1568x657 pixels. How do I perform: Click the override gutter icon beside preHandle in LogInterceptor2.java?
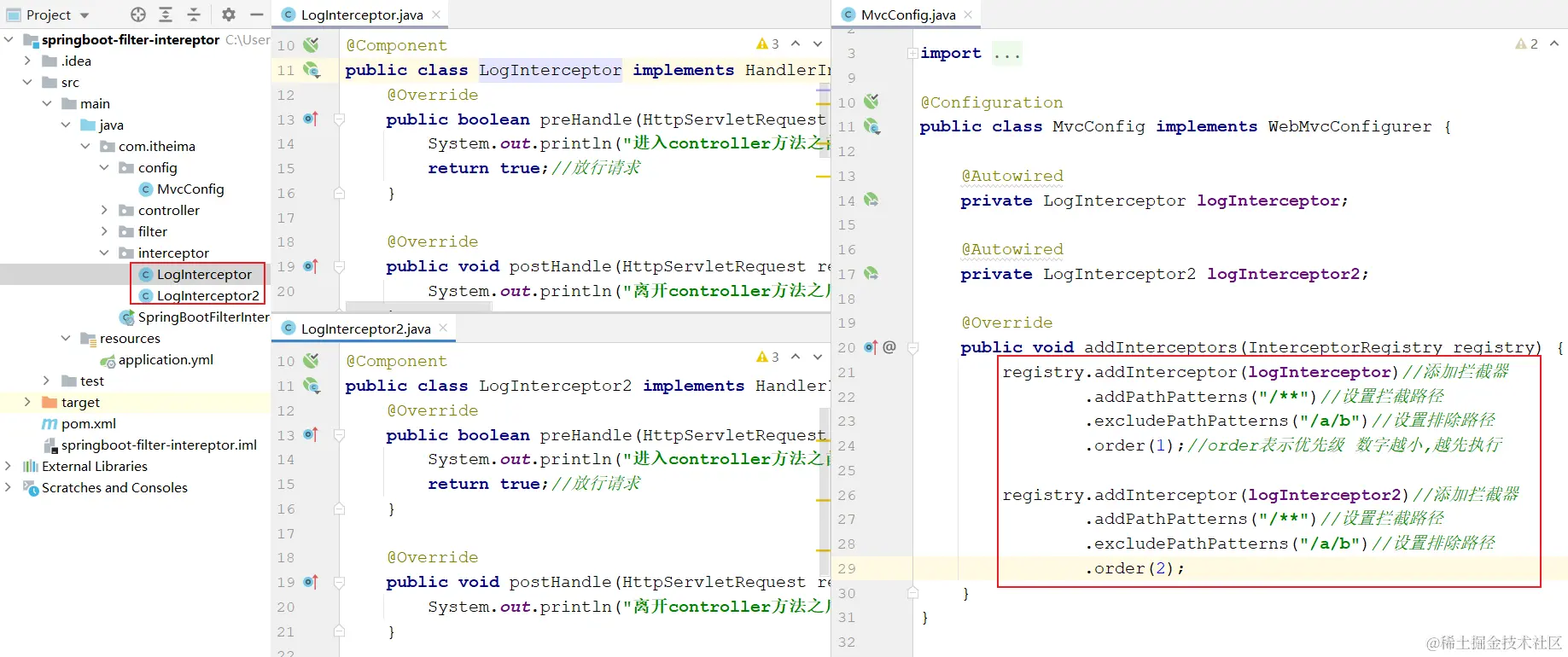point(311,435)
